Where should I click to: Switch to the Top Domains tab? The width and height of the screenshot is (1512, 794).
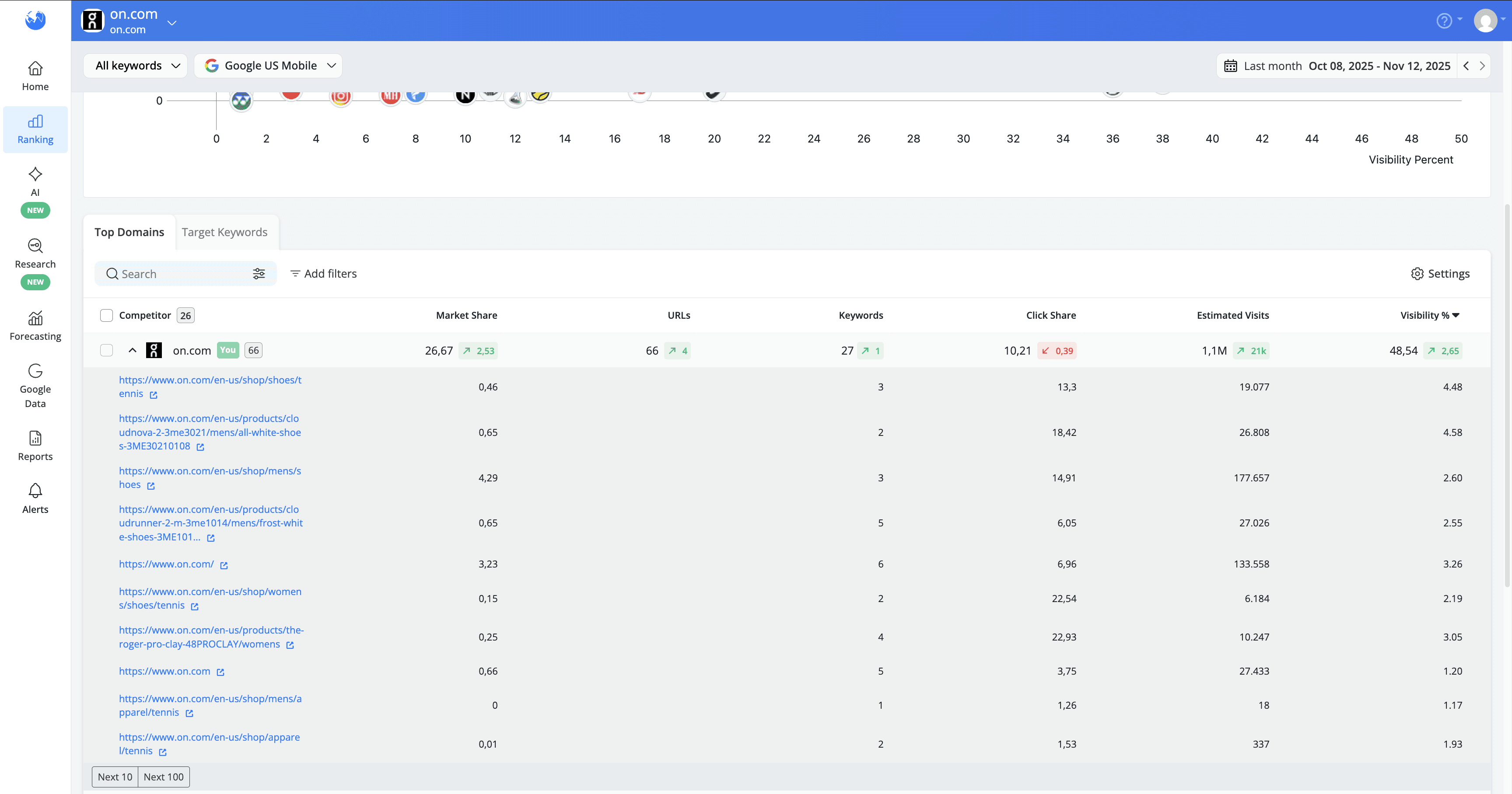click(129, 232)
